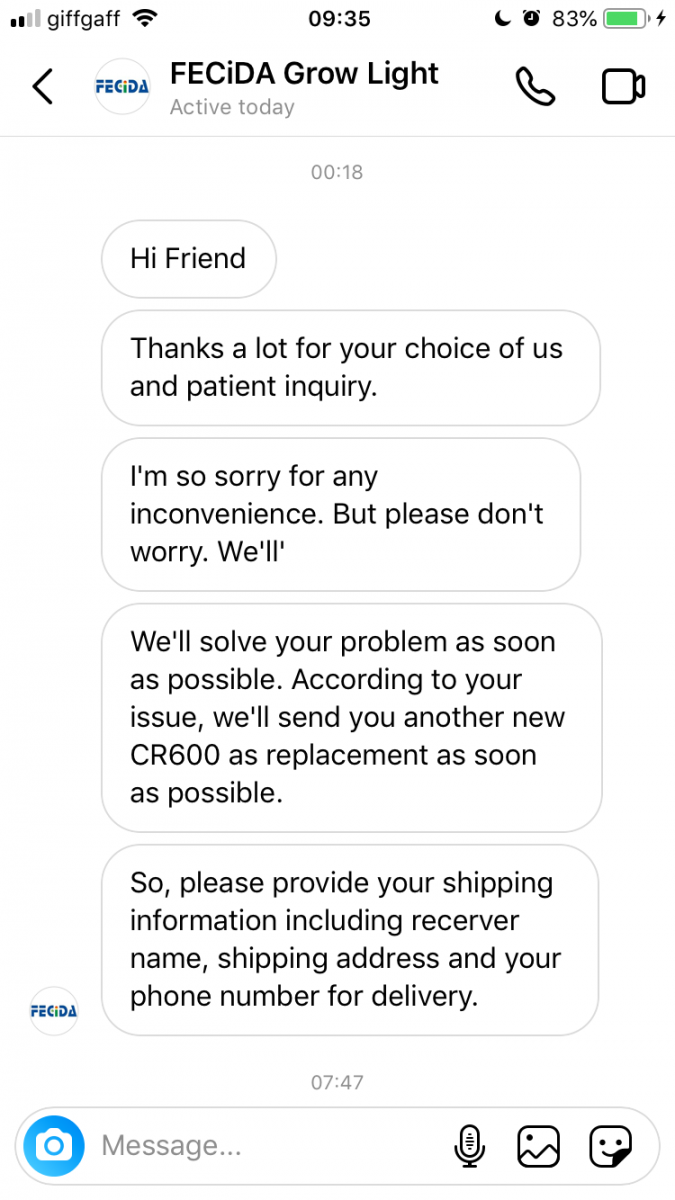Image resolution: width=675 pixels, height=1200 pixels.
Task: Tap the "I'm so sorry" message bubble
Action: pyautogui.click(x=340, y=514)
